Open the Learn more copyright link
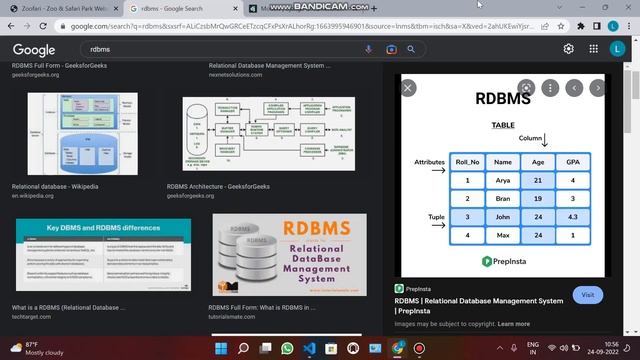The image size is (640, 360). click(513, 324)
